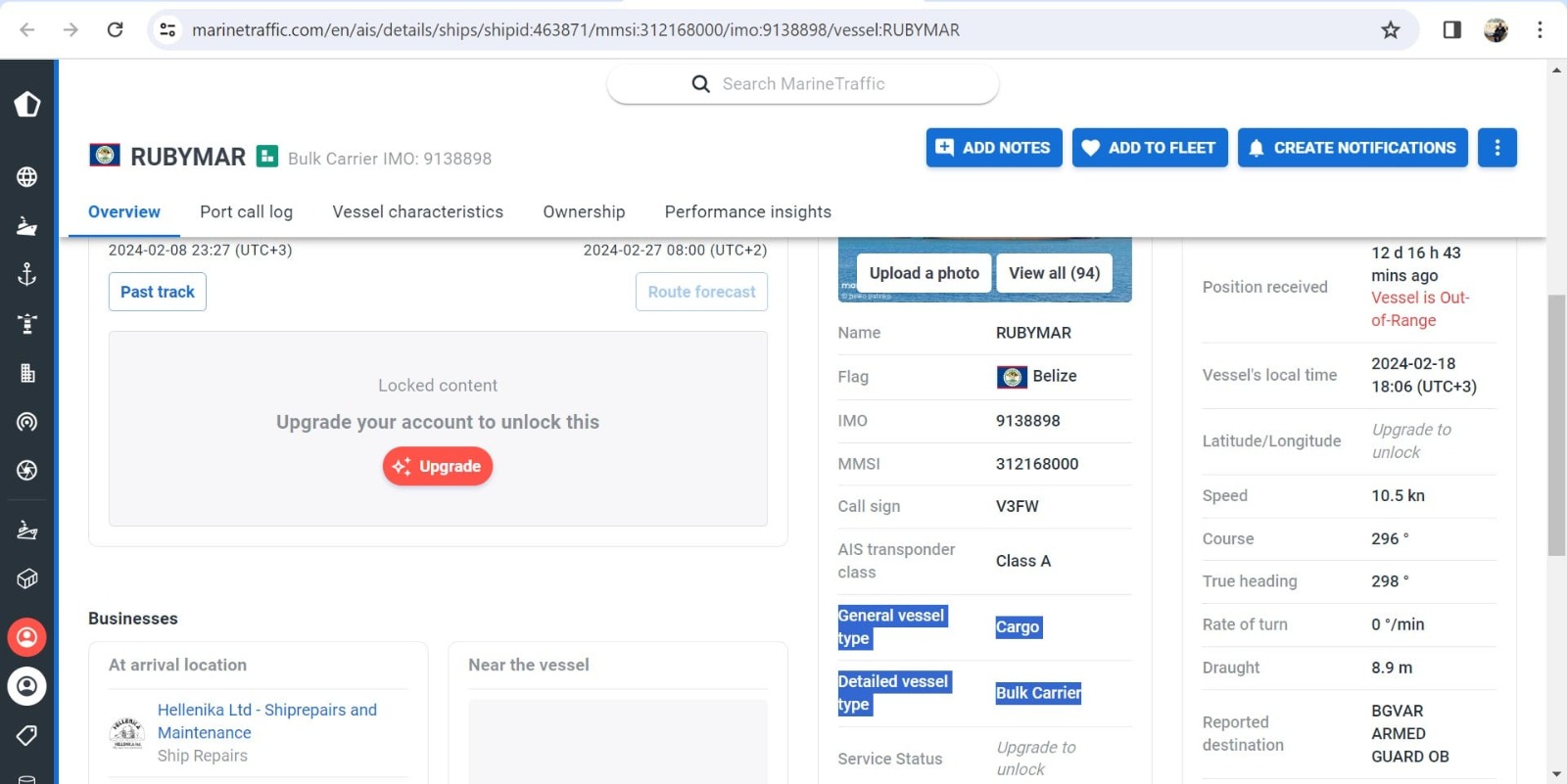Open the MarineTraffic home logo icon
Screen dimensions: 1567x784
27,104
